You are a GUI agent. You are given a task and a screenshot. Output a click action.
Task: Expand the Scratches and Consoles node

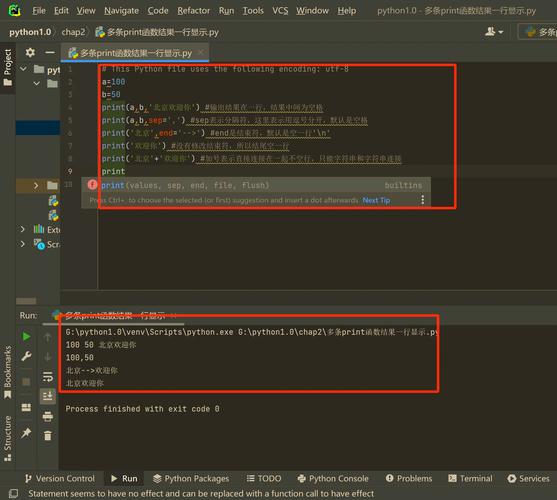[22, 244]
